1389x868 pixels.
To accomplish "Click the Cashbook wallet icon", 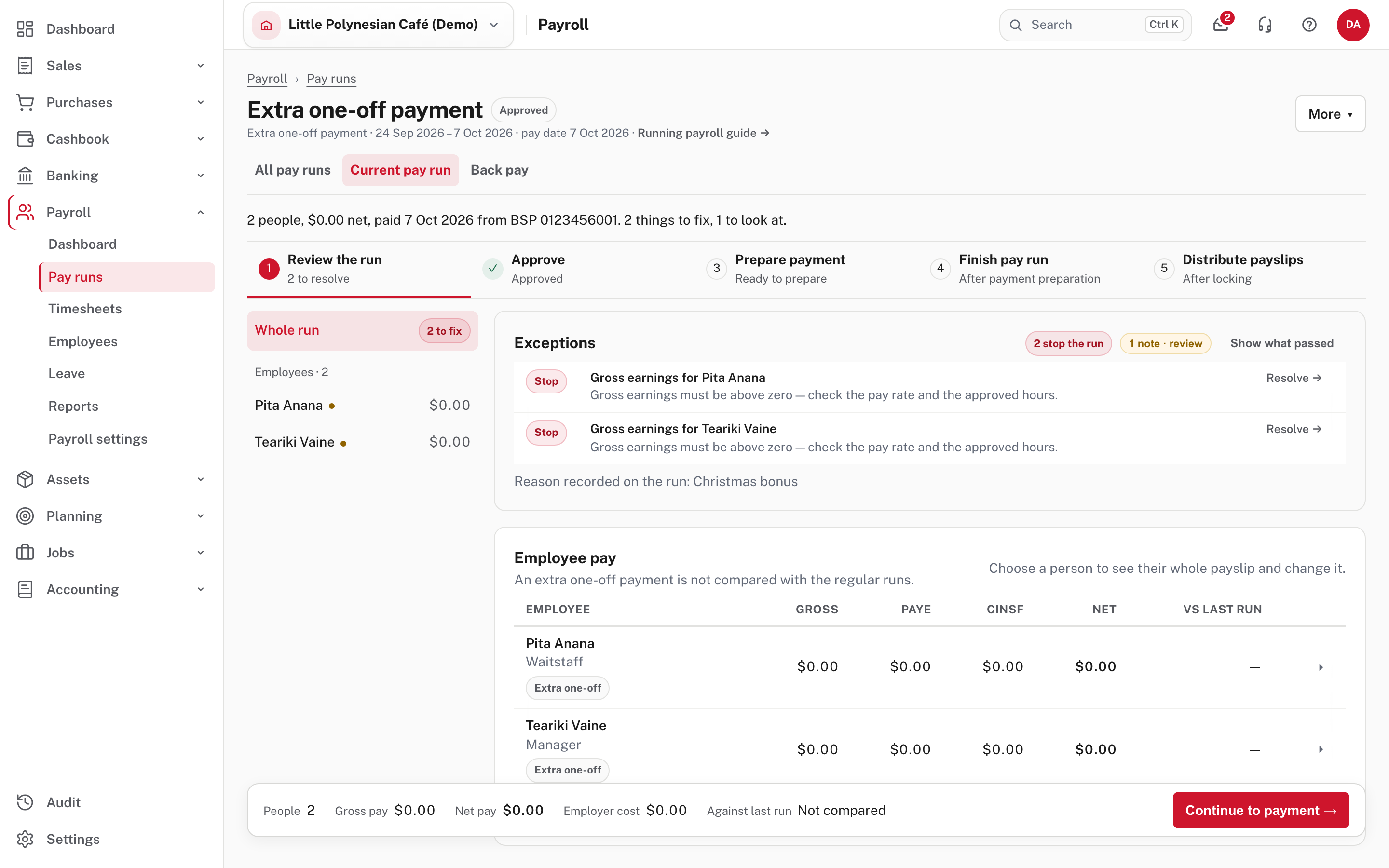I will point(25,139).
